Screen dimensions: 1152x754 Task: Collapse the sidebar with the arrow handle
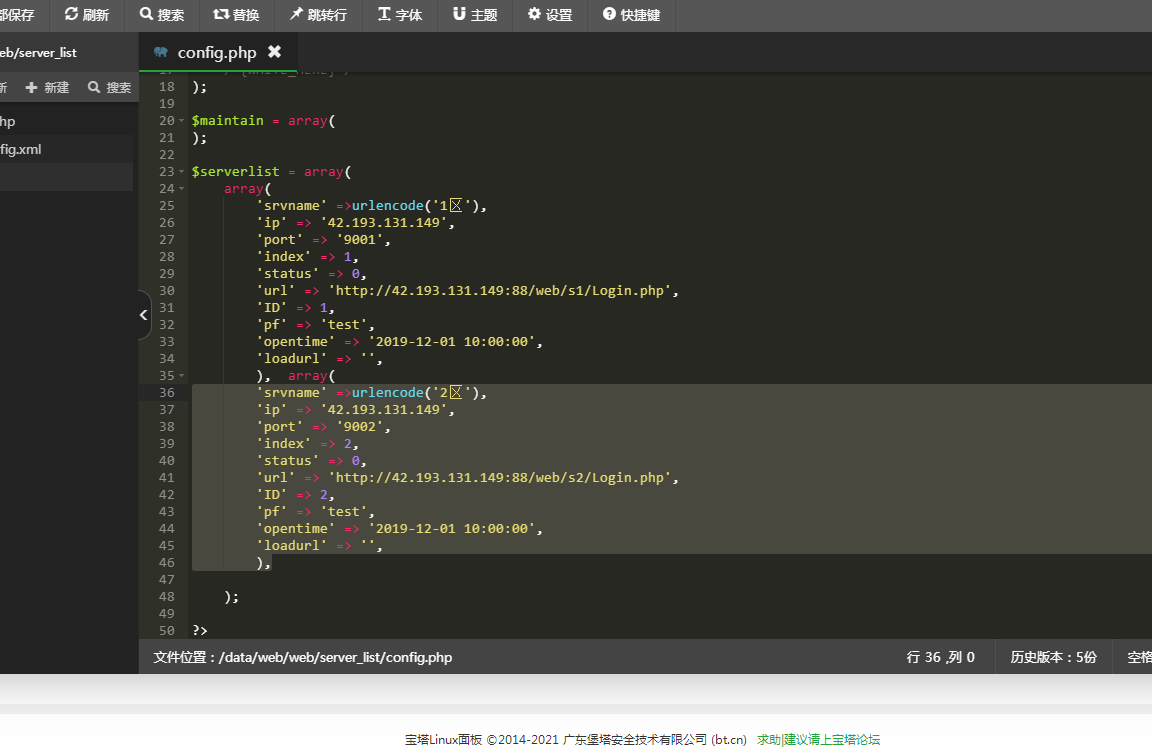[143, 315]
